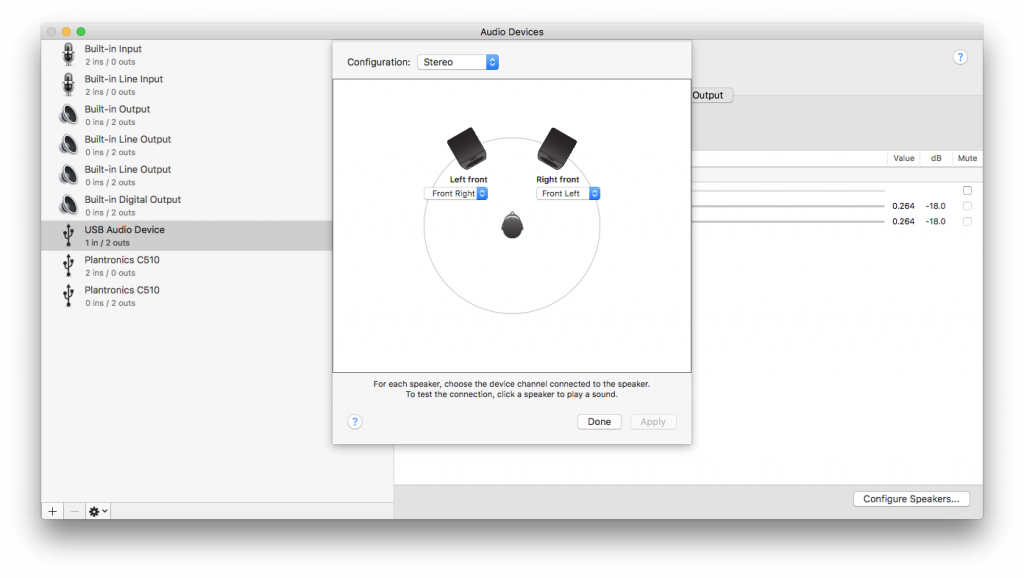Select Built-in Digital Output in the device list
This screenshot has height=578, width=1024.
(x=187, y=206)
